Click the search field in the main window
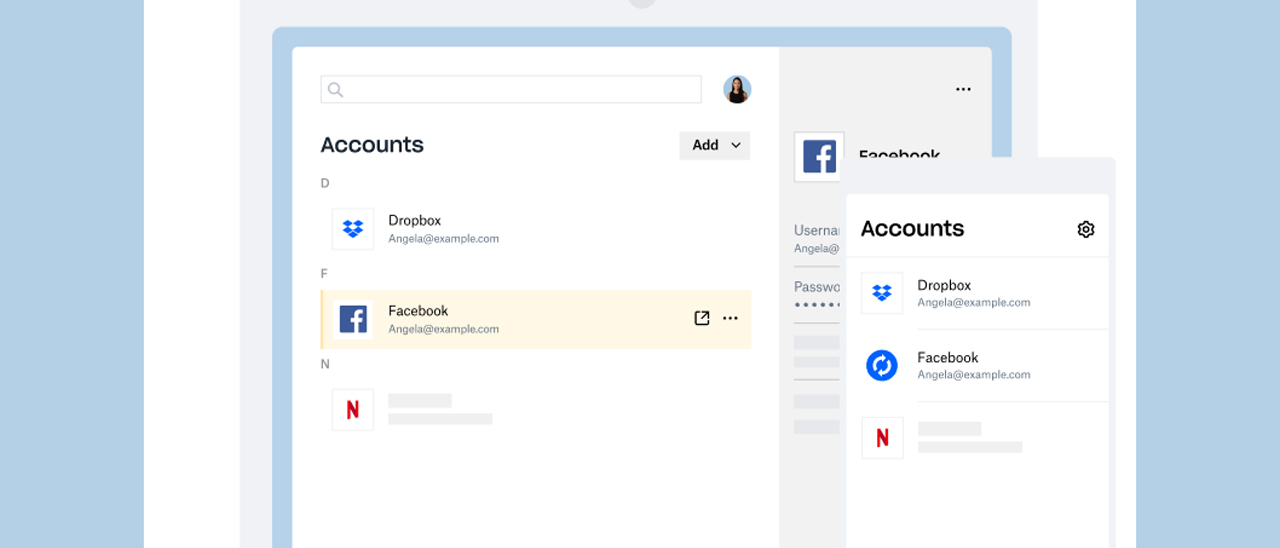This screenshot has width=1280, height=548. click(511, 89)
